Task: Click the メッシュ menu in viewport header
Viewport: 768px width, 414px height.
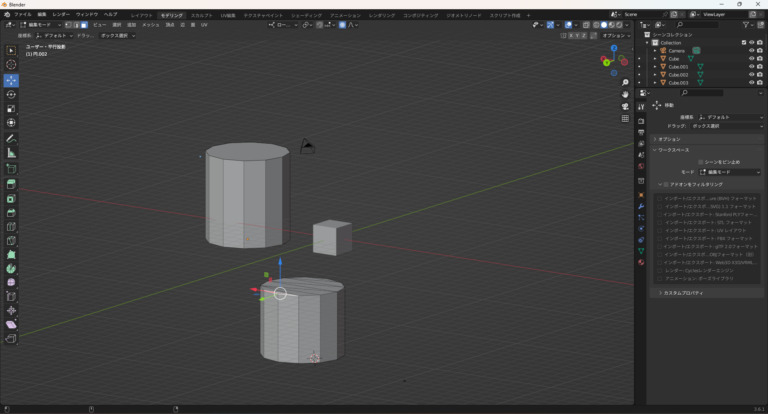Action: click(x=150, y=24)
